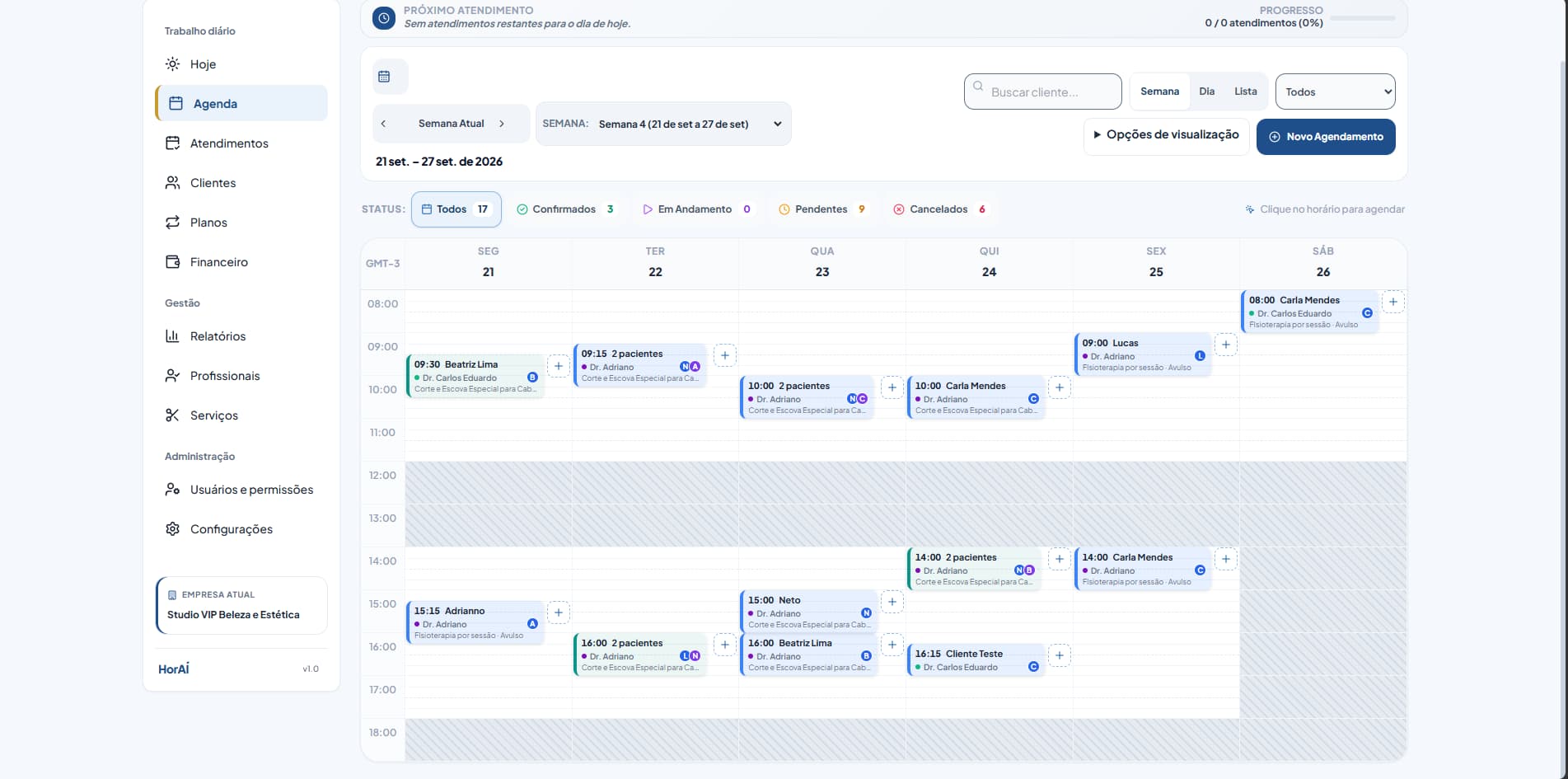The image size is (1568, 779).
Task: Filter status by Pendentes
Action: point(822,209)
